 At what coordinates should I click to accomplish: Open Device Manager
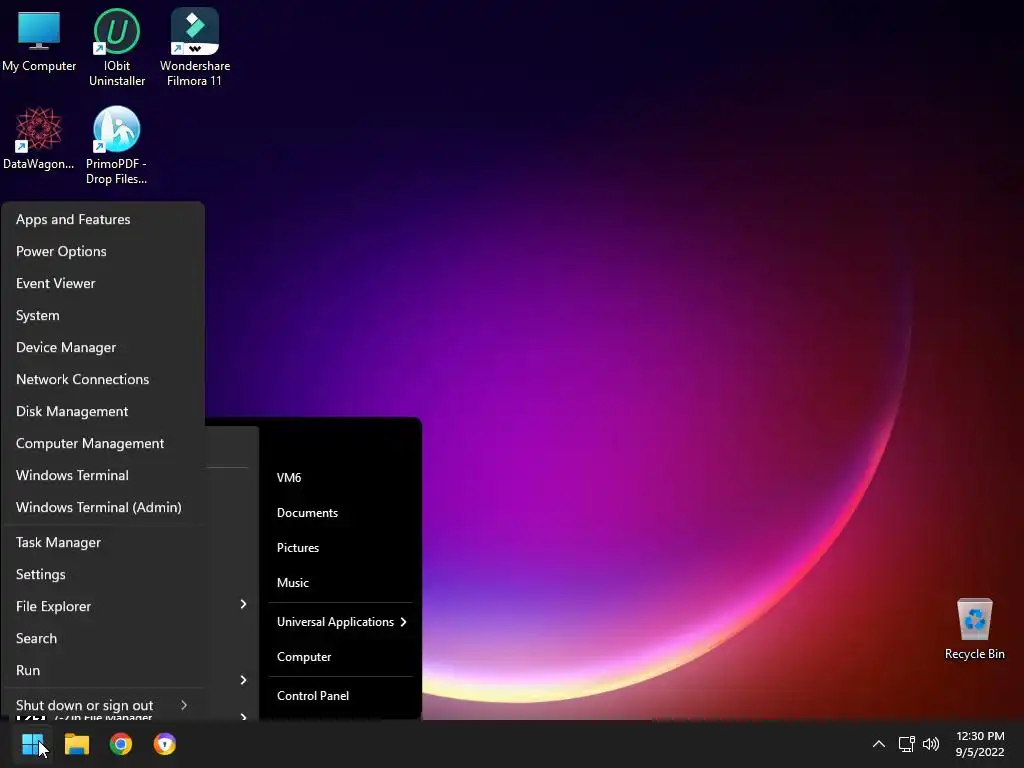103,347
